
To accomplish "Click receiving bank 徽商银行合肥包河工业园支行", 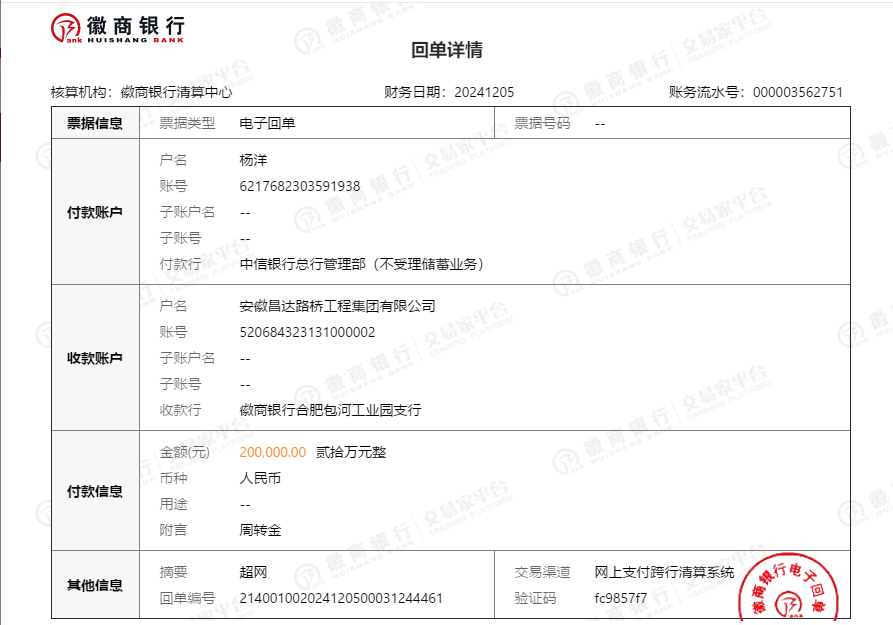I will 330,410.
